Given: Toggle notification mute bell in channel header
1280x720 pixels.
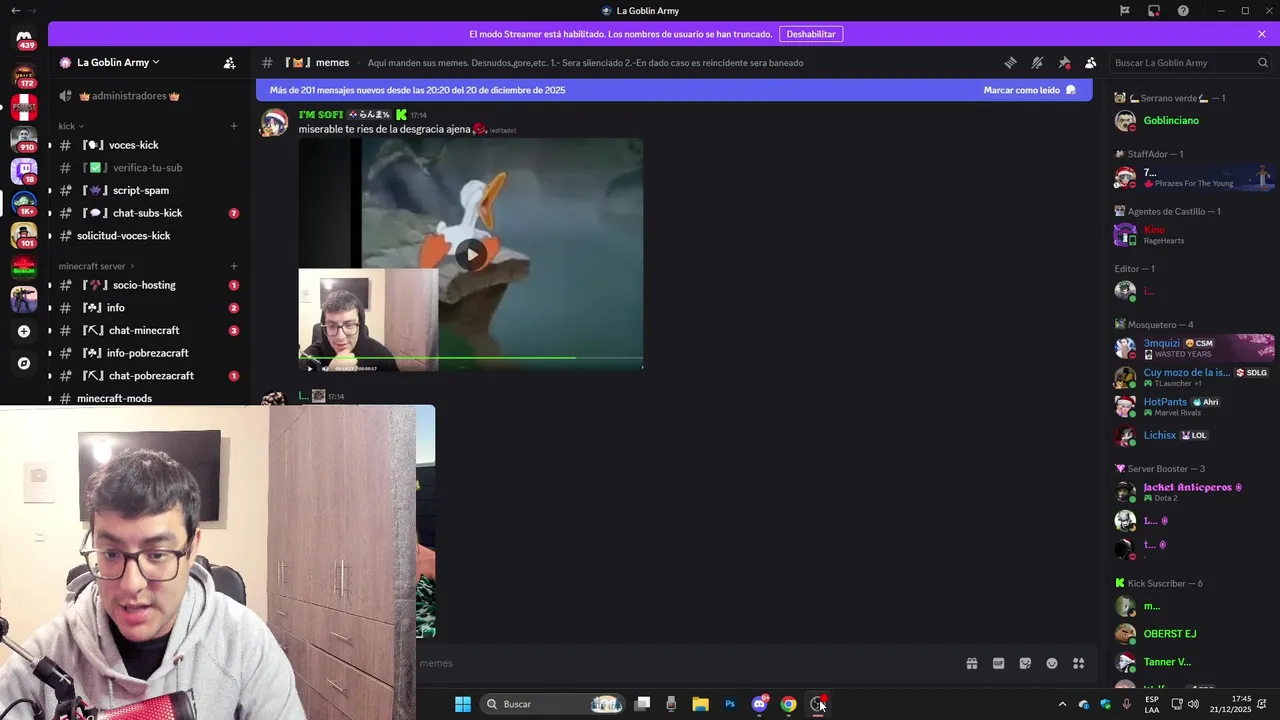Looking at the screenshot, I should [1037, 62].
